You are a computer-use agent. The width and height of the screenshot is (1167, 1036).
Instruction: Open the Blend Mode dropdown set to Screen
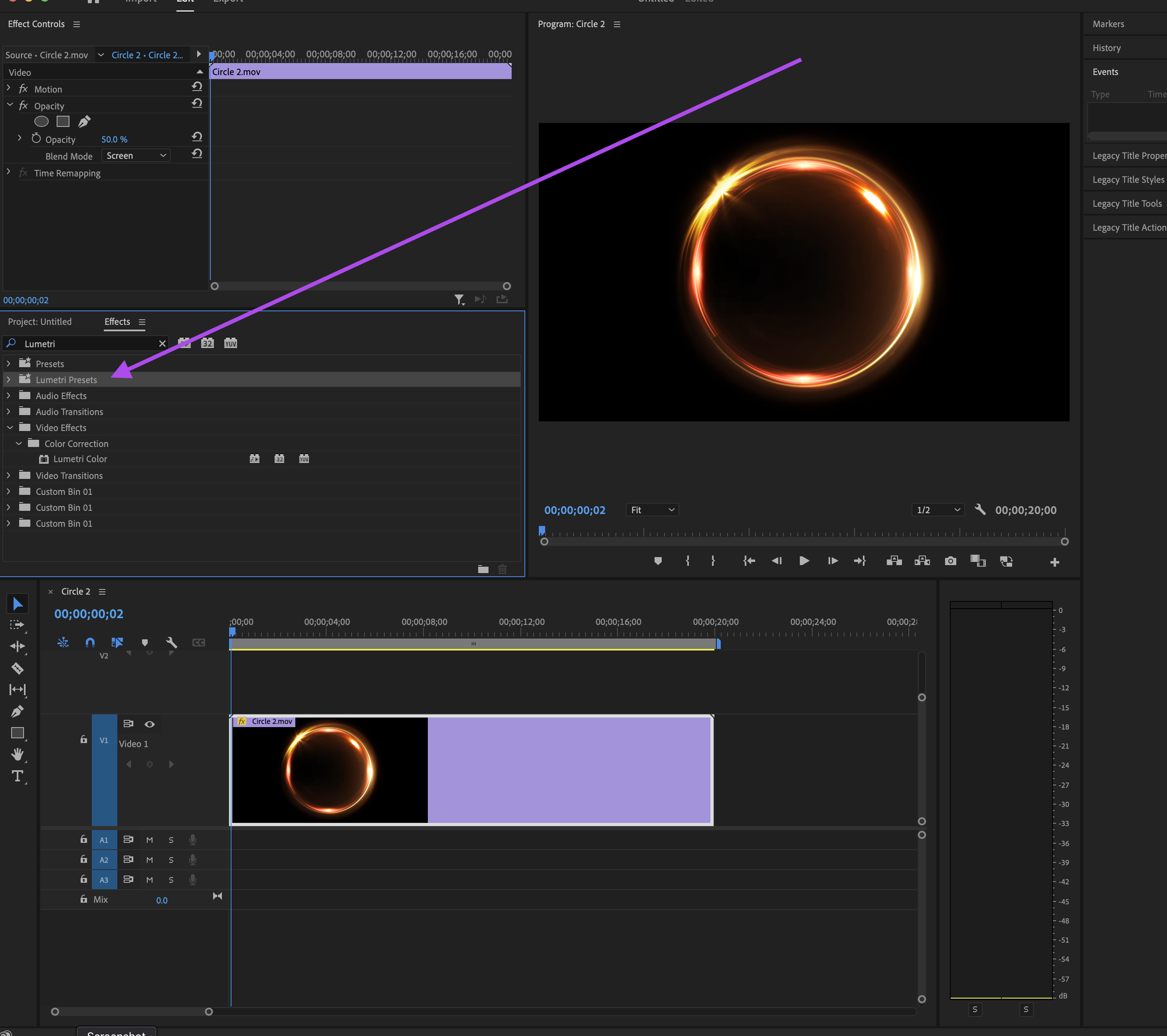click(135, 155)
